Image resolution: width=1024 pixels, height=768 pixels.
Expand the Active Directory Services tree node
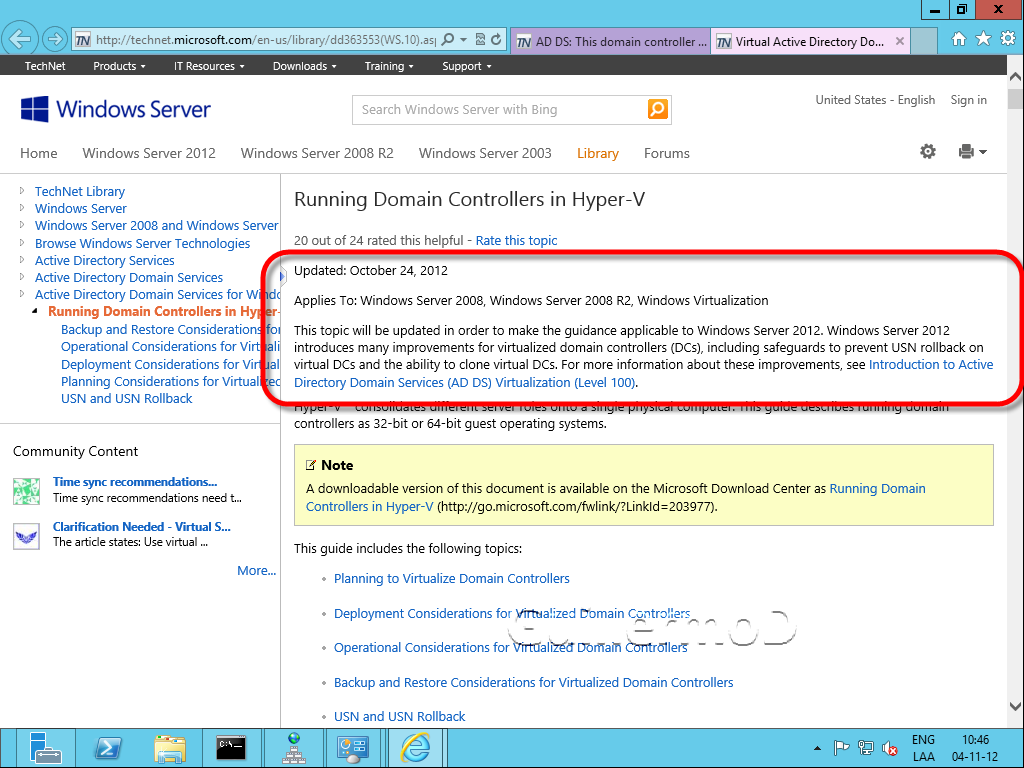tap(22, 260)
